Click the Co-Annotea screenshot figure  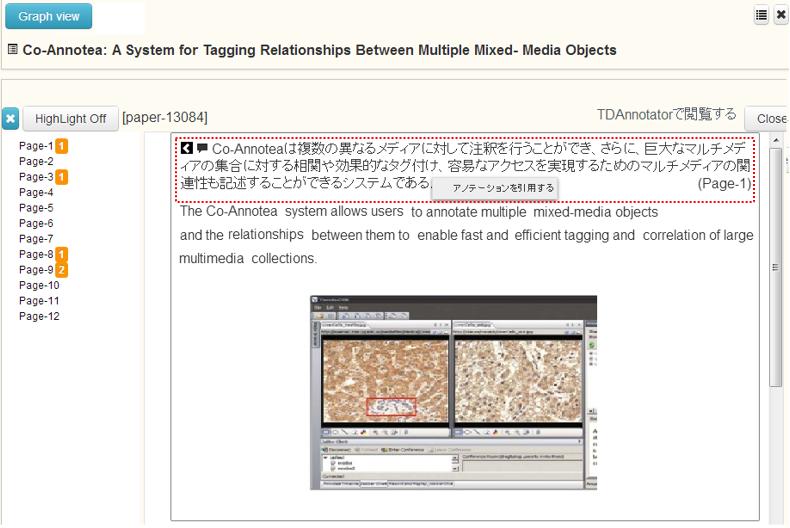point(453,393)
